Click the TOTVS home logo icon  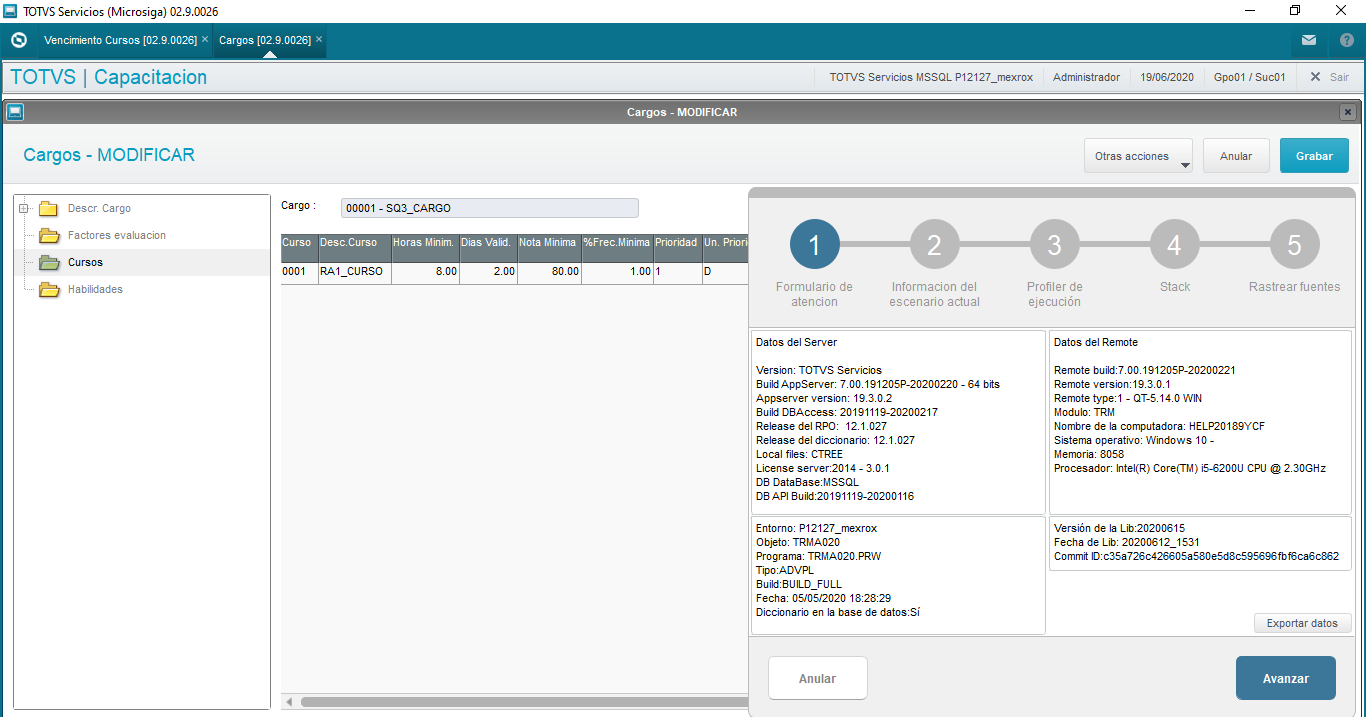point(18,40)
